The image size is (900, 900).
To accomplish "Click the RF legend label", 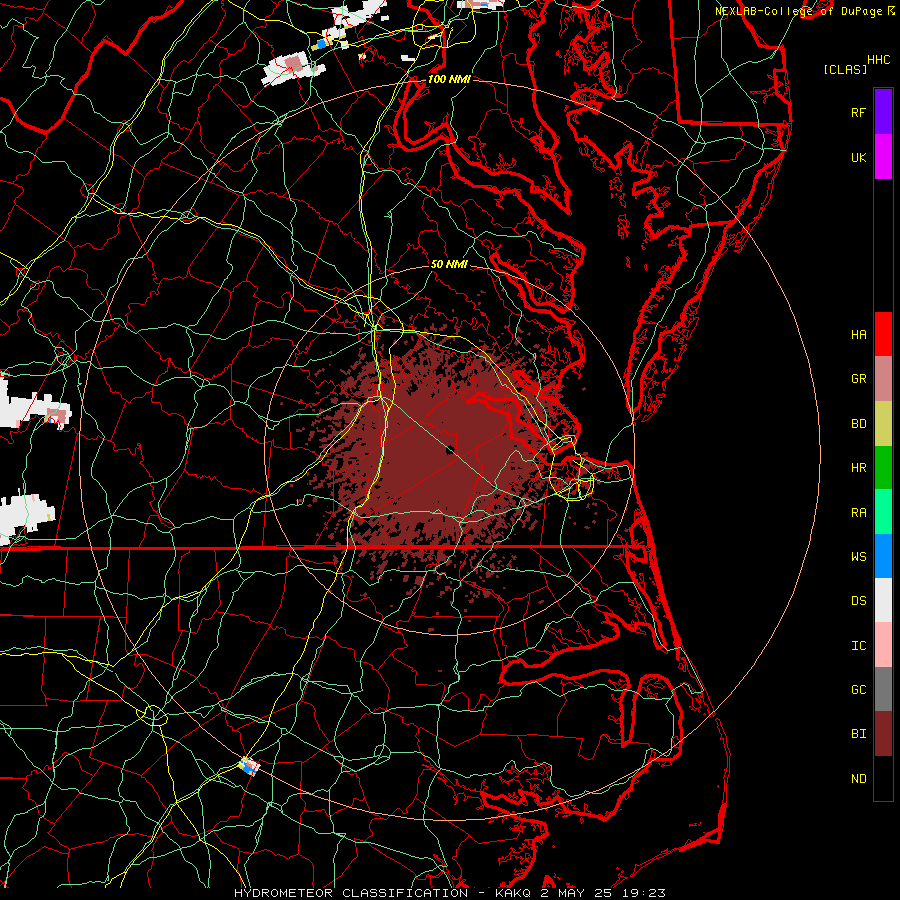I will tap(858, 112).
